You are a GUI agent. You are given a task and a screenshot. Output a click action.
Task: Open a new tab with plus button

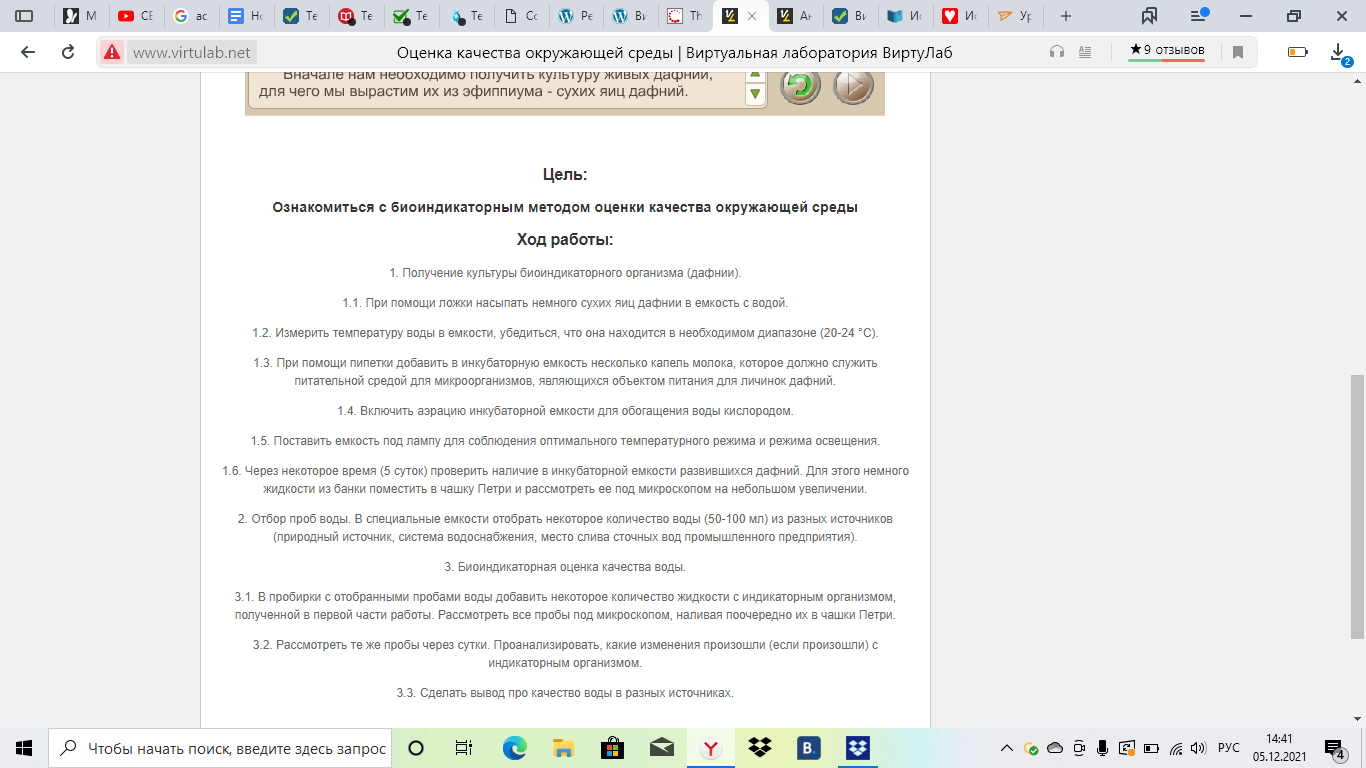pos(1066,16)
